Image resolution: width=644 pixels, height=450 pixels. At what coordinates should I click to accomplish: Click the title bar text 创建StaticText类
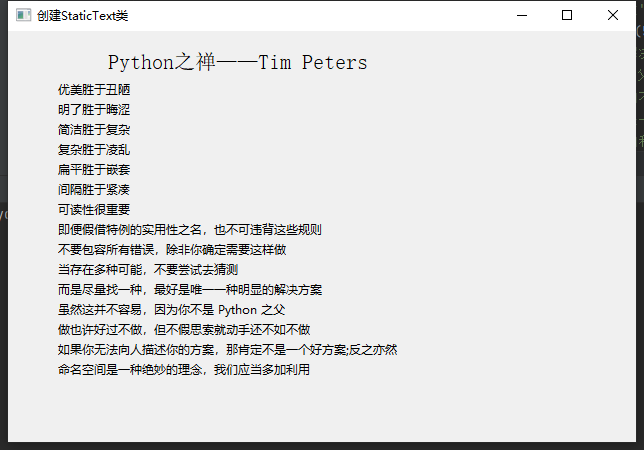point(82,16)
